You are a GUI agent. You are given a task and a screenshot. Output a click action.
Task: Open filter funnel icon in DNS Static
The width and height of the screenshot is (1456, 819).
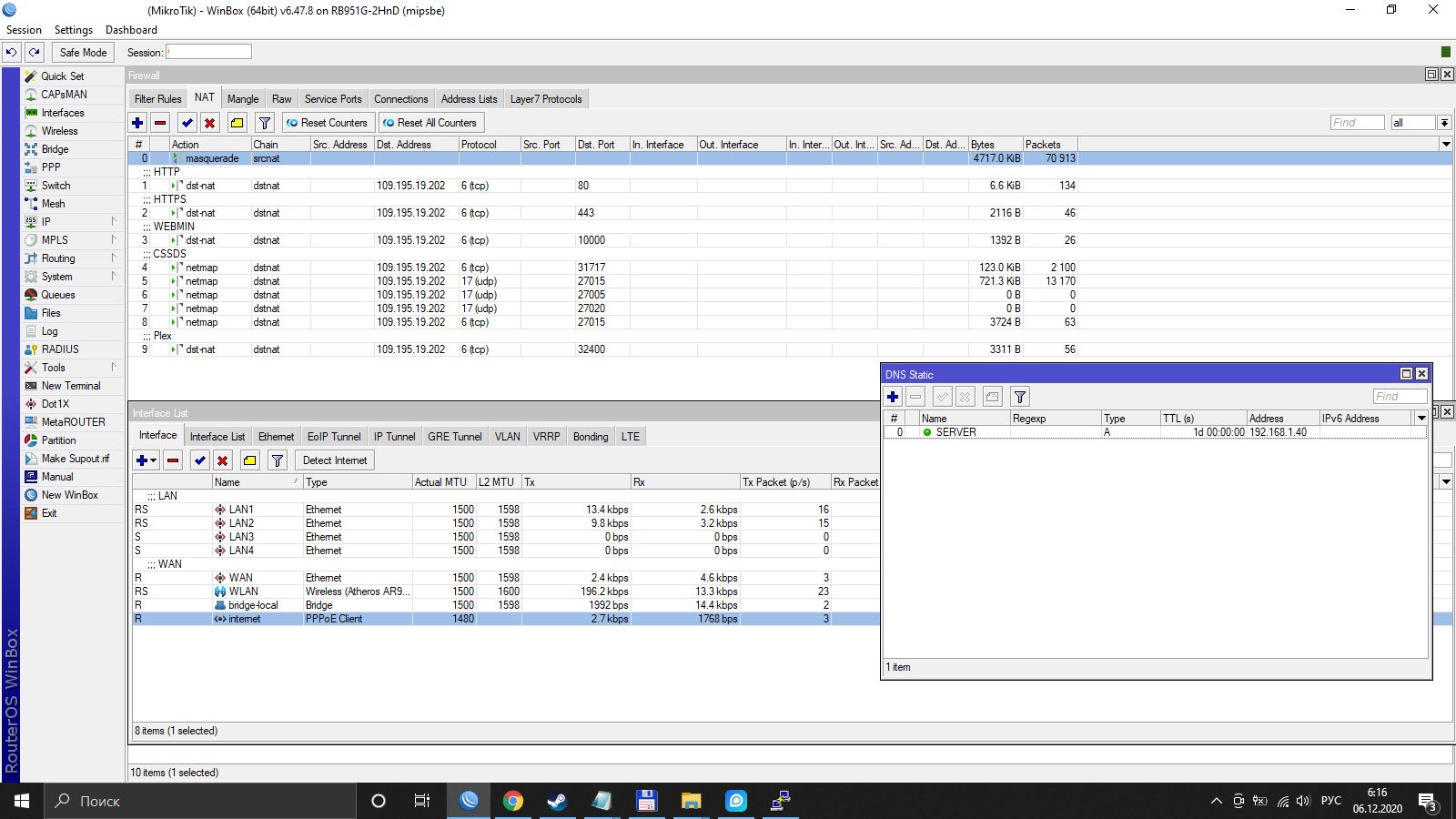1020,397
